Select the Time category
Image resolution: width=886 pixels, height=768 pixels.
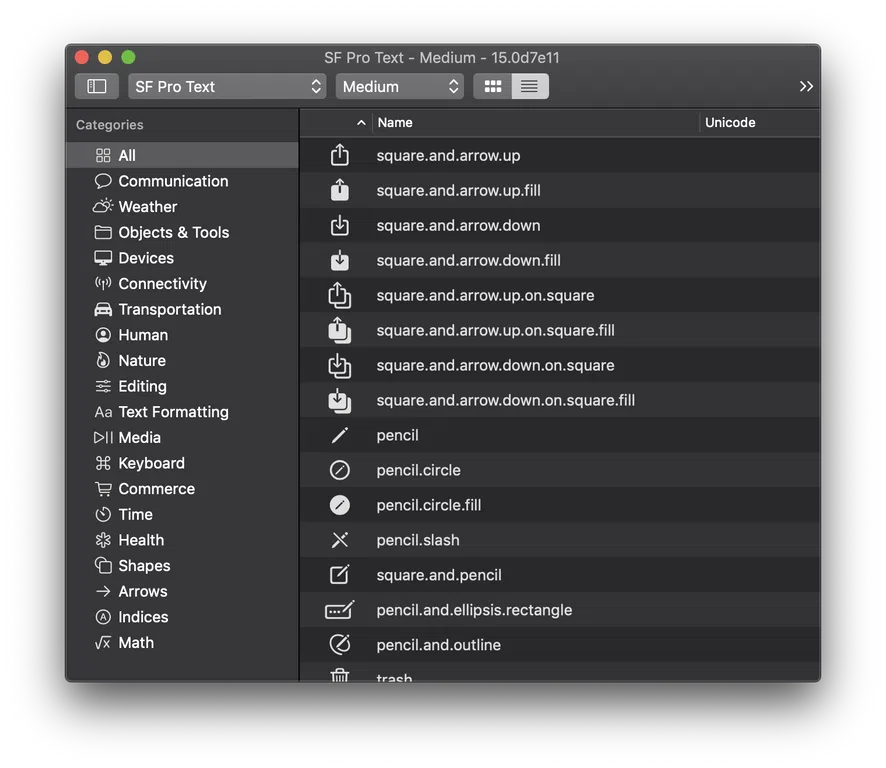tap(183, 514)
